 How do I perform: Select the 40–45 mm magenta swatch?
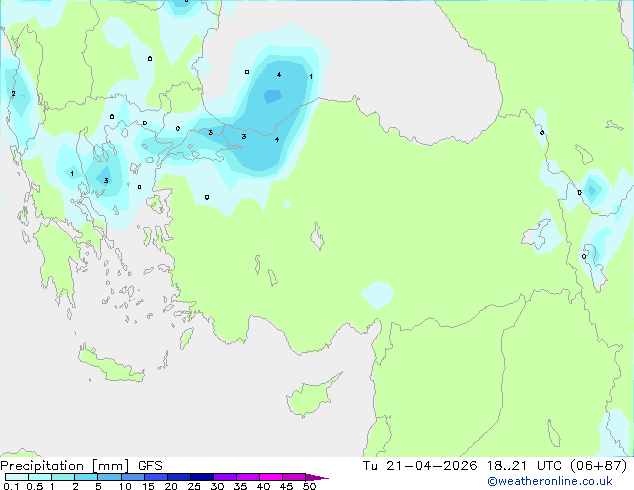point(271,477)
